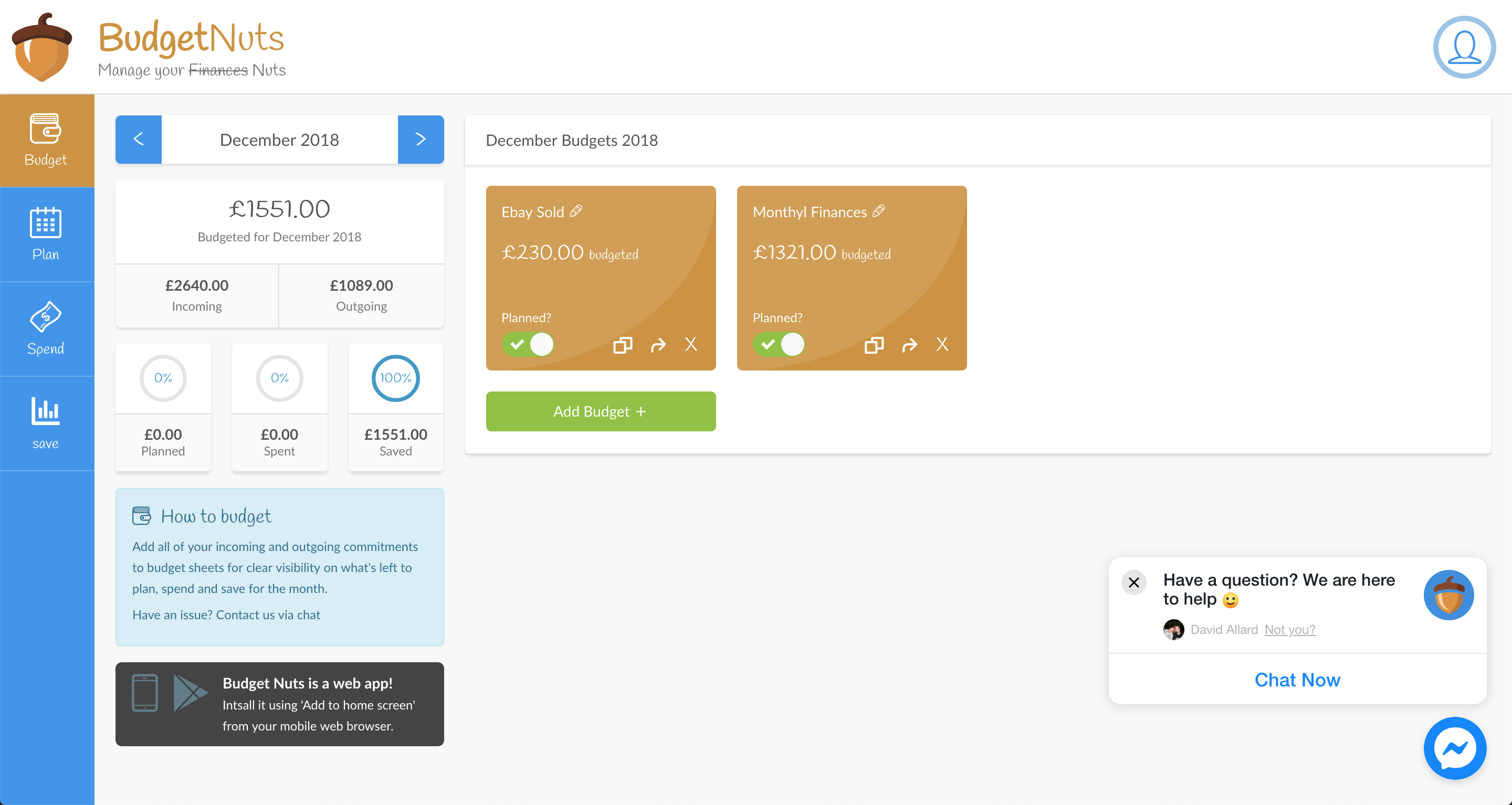
Task: Duplicate the Monthyl Finances budget
Action: [x=874, y=345]
